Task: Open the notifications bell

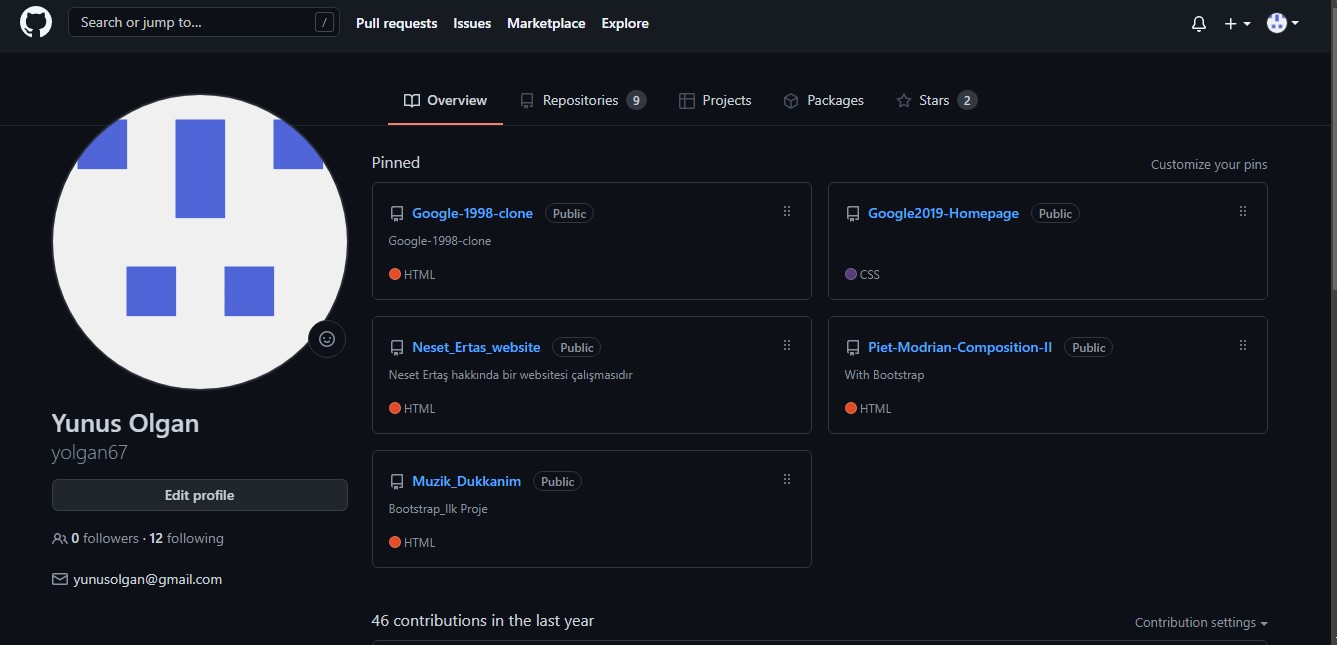Action: pos(1199,23)
